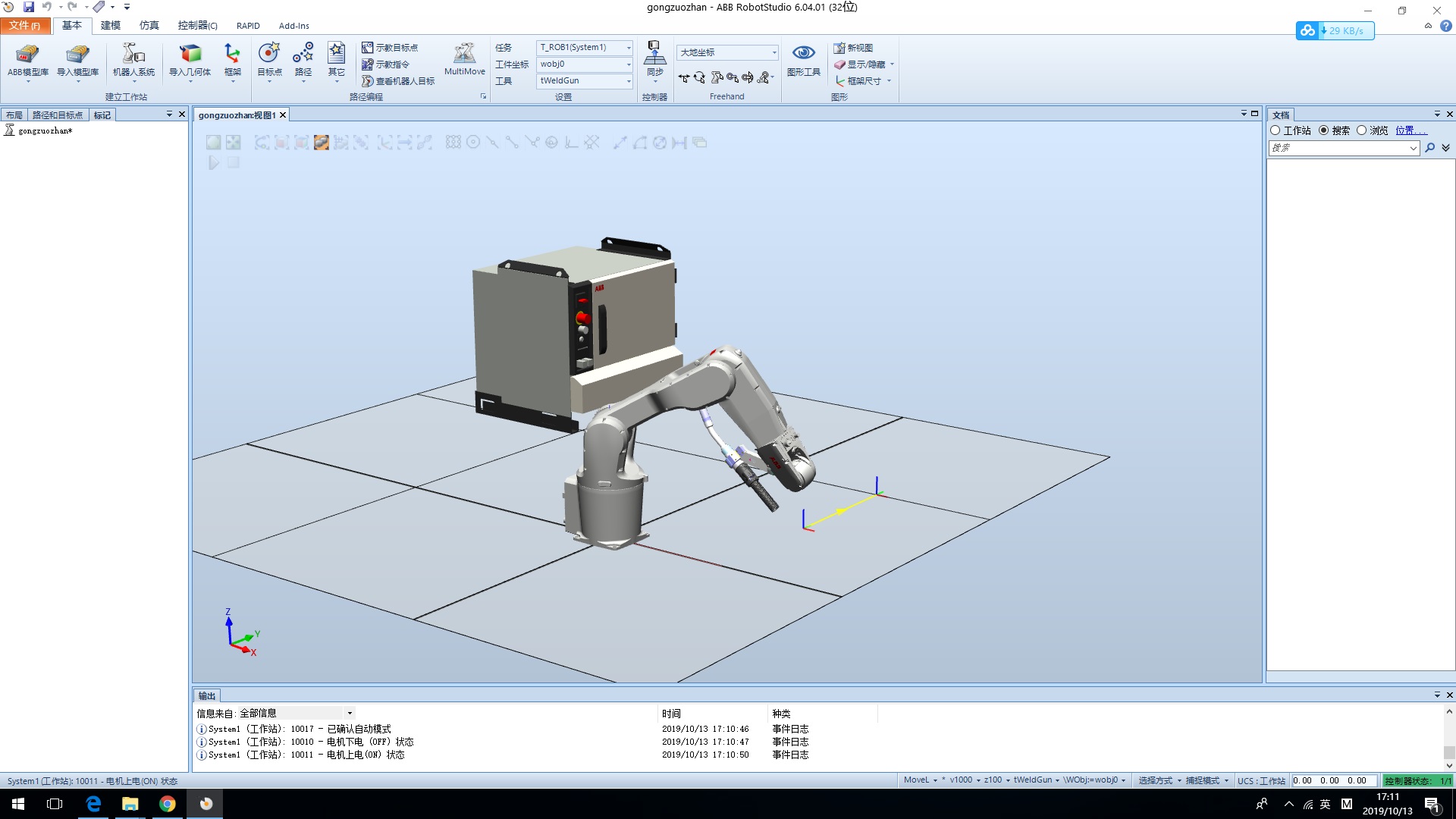Image resolution: width=1456 pixels, height=819 pixels.
Task: Switch to the 仿真 ribbon tab
Action: (x=149, y=26)
